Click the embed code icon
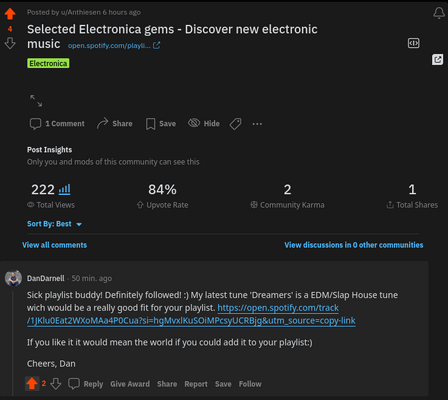Screen dimensions: 448x400 click(413, 43)
